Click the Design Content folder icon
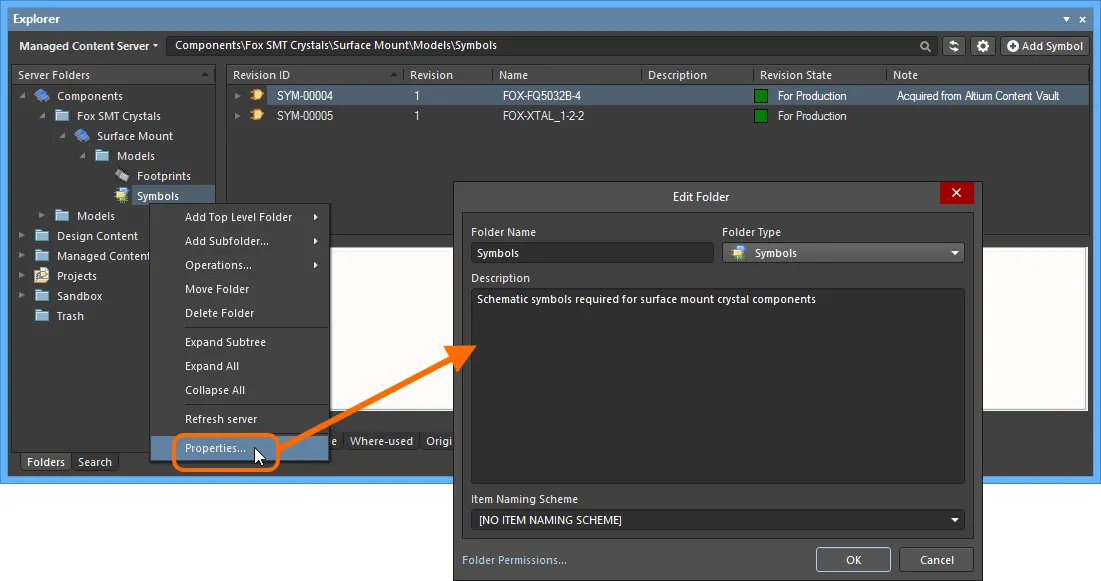The height and width of the screenshot is (581, 1101). tap(42, 236)
